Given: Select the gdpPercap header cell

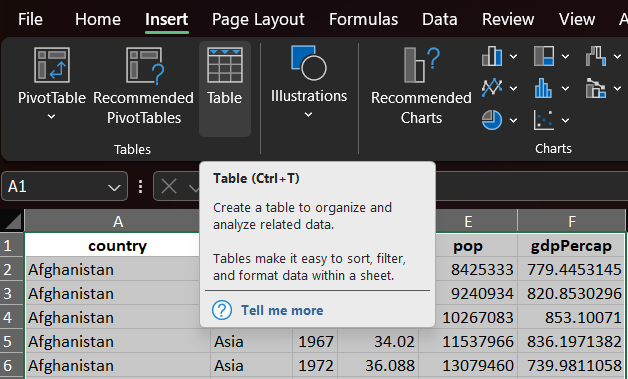Looking at the screenshot, I should [x=571, y=245].
